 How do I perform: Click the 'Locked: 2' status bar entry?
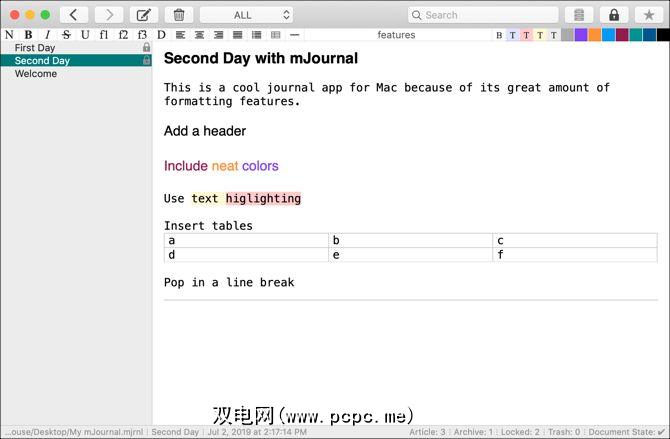pos(520,432)
